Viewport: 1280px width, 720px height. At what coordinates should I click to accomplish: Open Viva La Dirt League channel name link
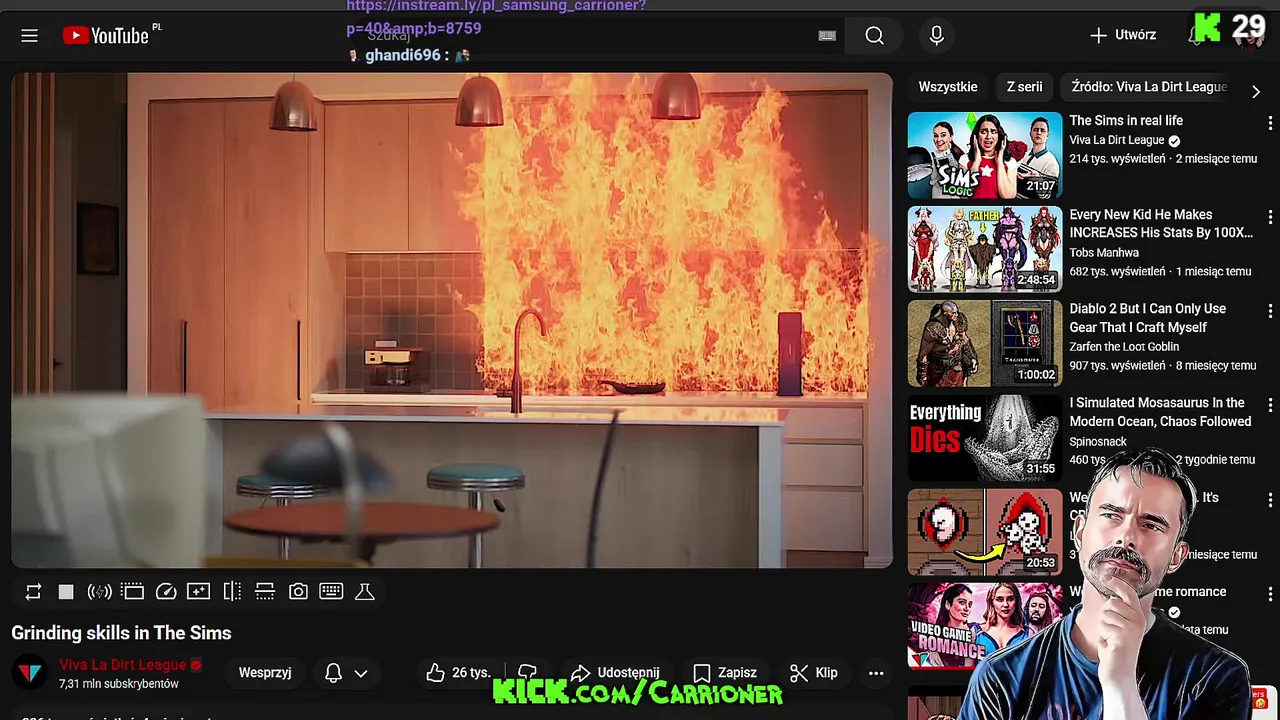tap(123, 665)
